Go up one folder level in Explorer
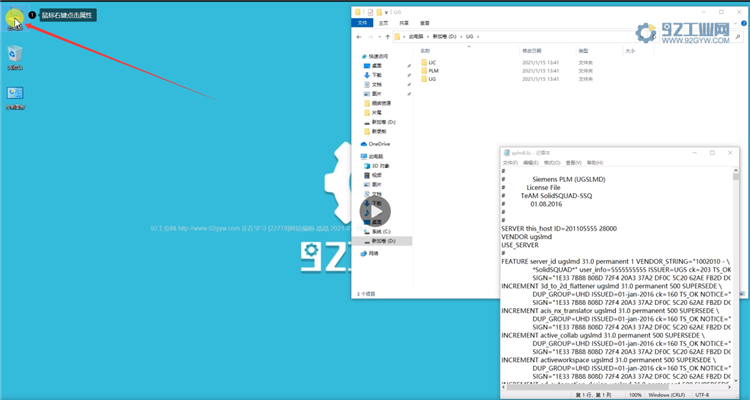 pyautogui.click(x=387, y=37)
